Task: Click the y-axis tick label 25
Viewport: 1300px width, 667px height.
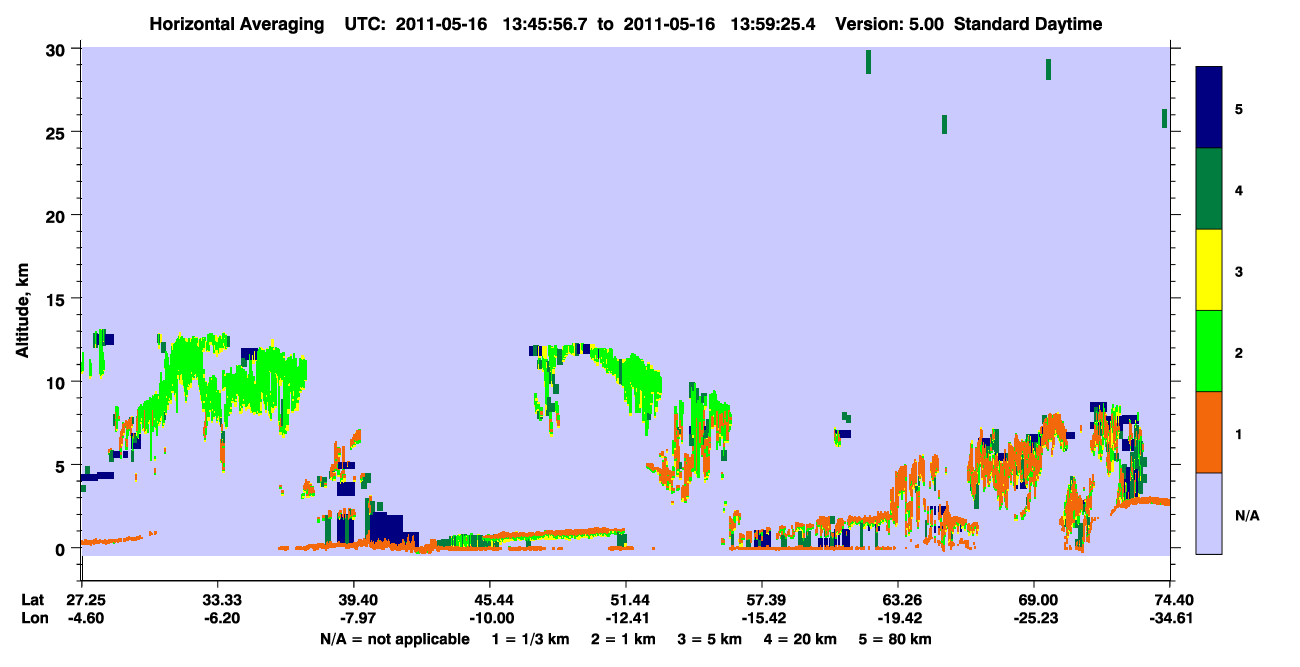Action: (57, 132)
